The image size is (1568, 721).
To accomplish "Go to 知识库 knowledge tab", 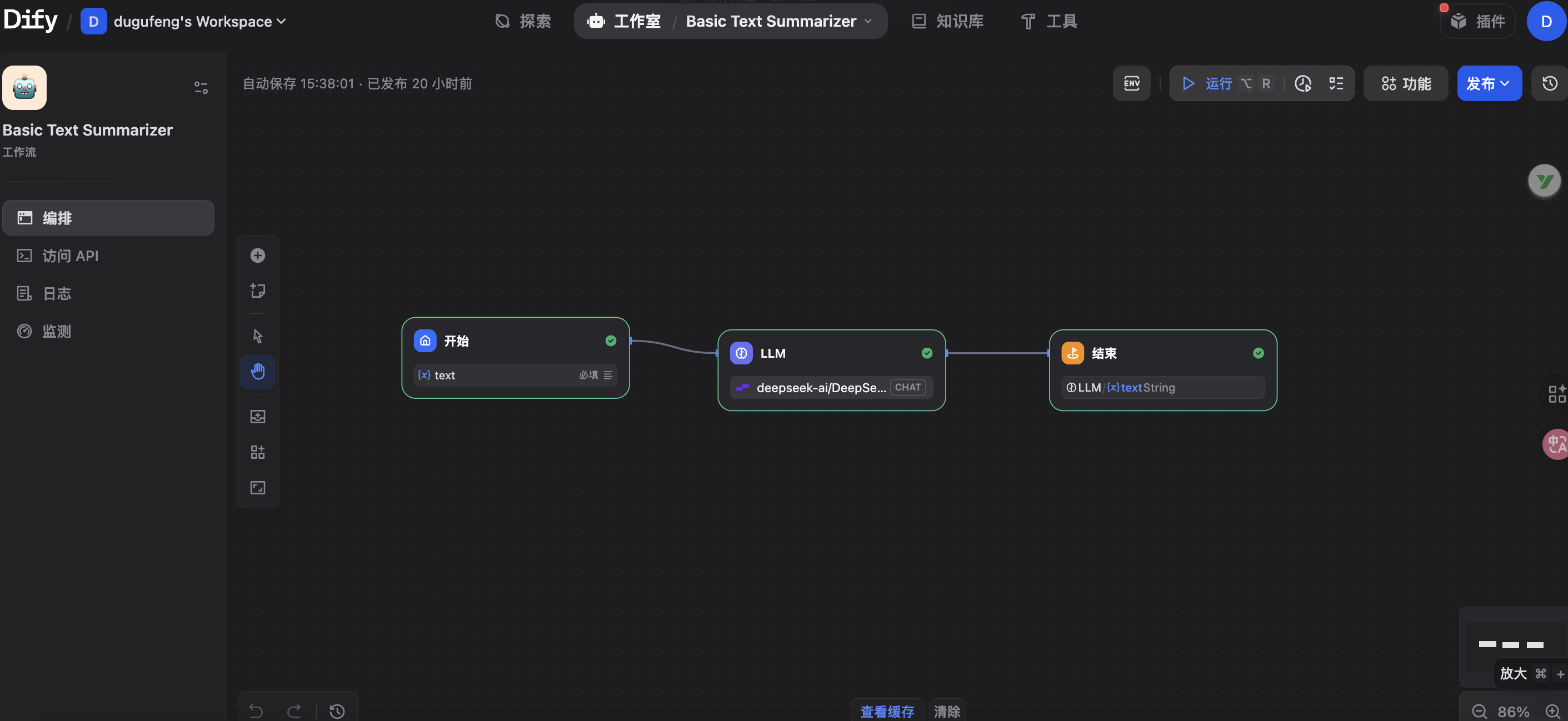I will [x=947, y=21].
